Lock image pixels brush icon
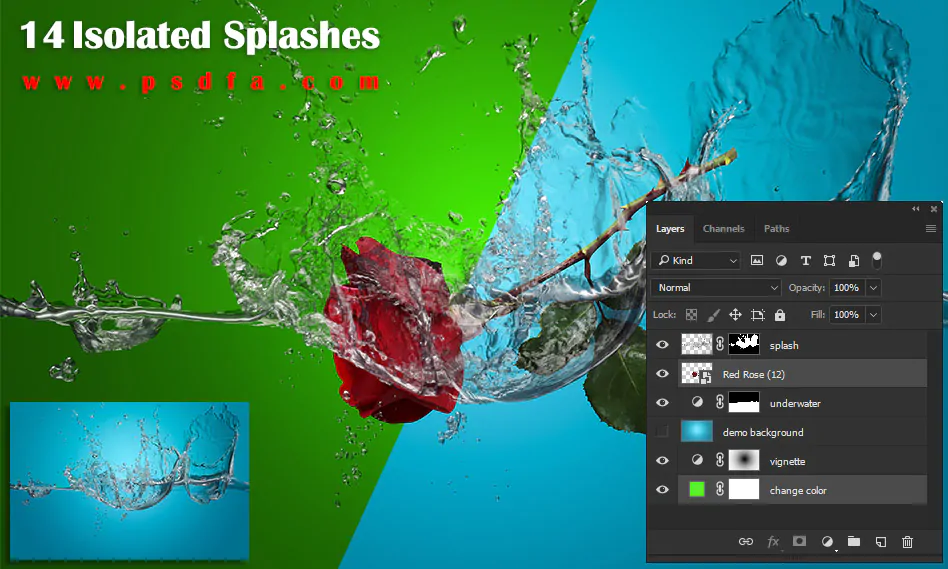 [713, 315]
